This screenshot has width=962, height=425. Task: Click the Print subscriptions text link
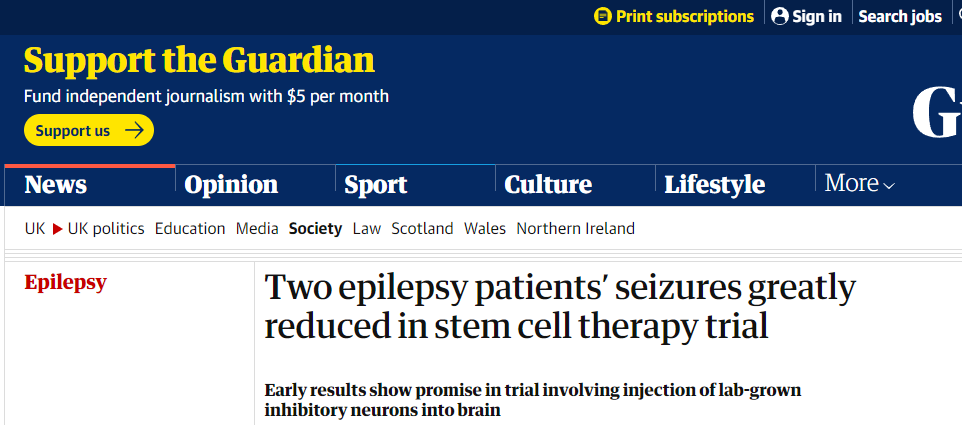coord(685,16)
